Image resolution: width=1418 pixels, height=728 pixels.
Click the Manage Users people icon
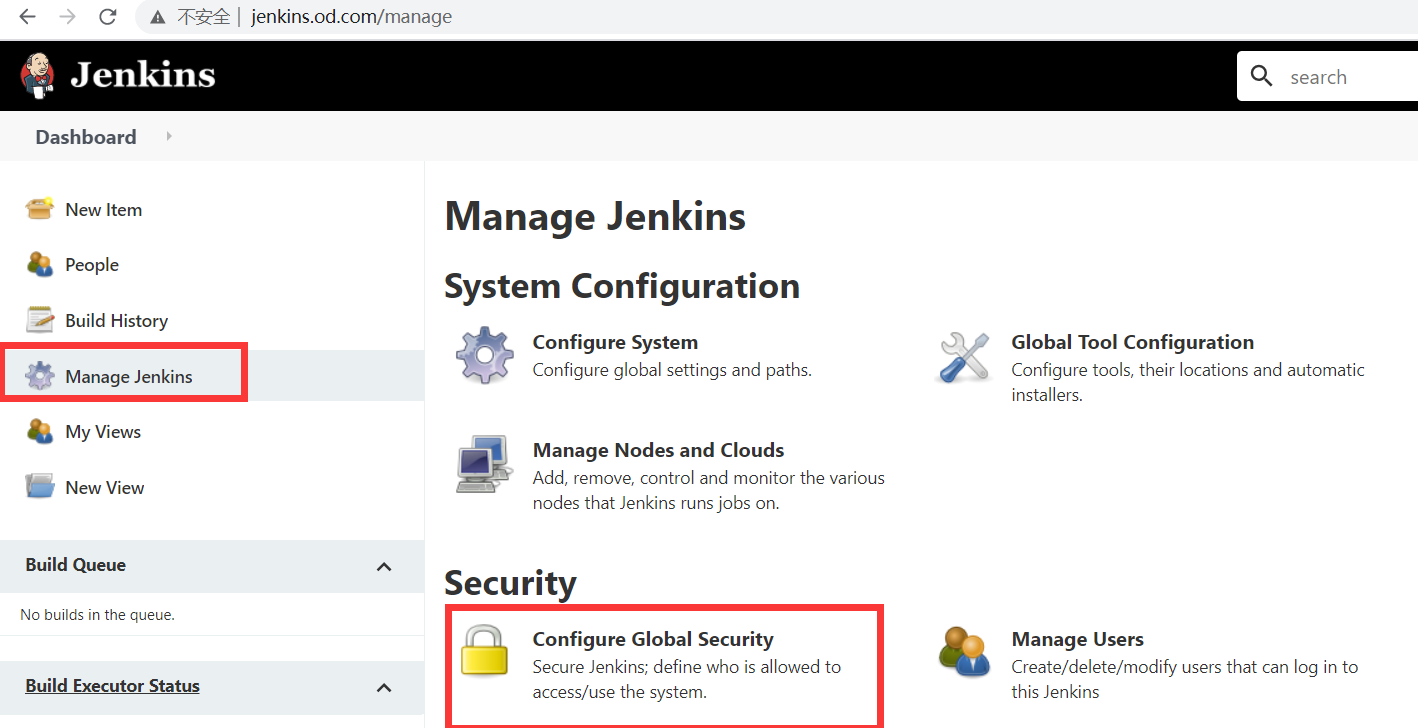[x=965, y=652]
